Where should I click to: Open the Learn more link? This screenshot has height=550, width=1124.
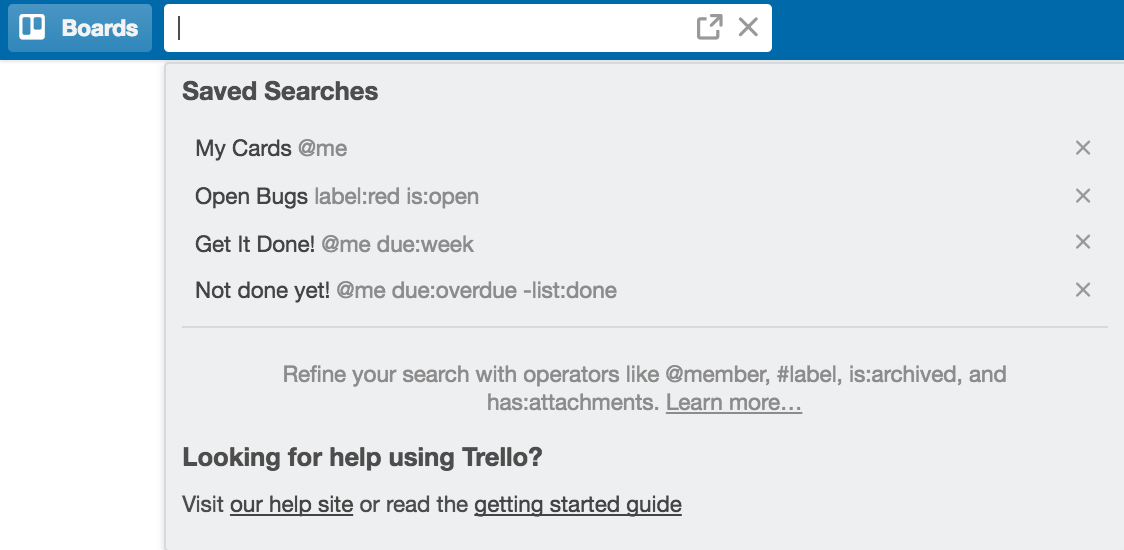pos(734,403)
